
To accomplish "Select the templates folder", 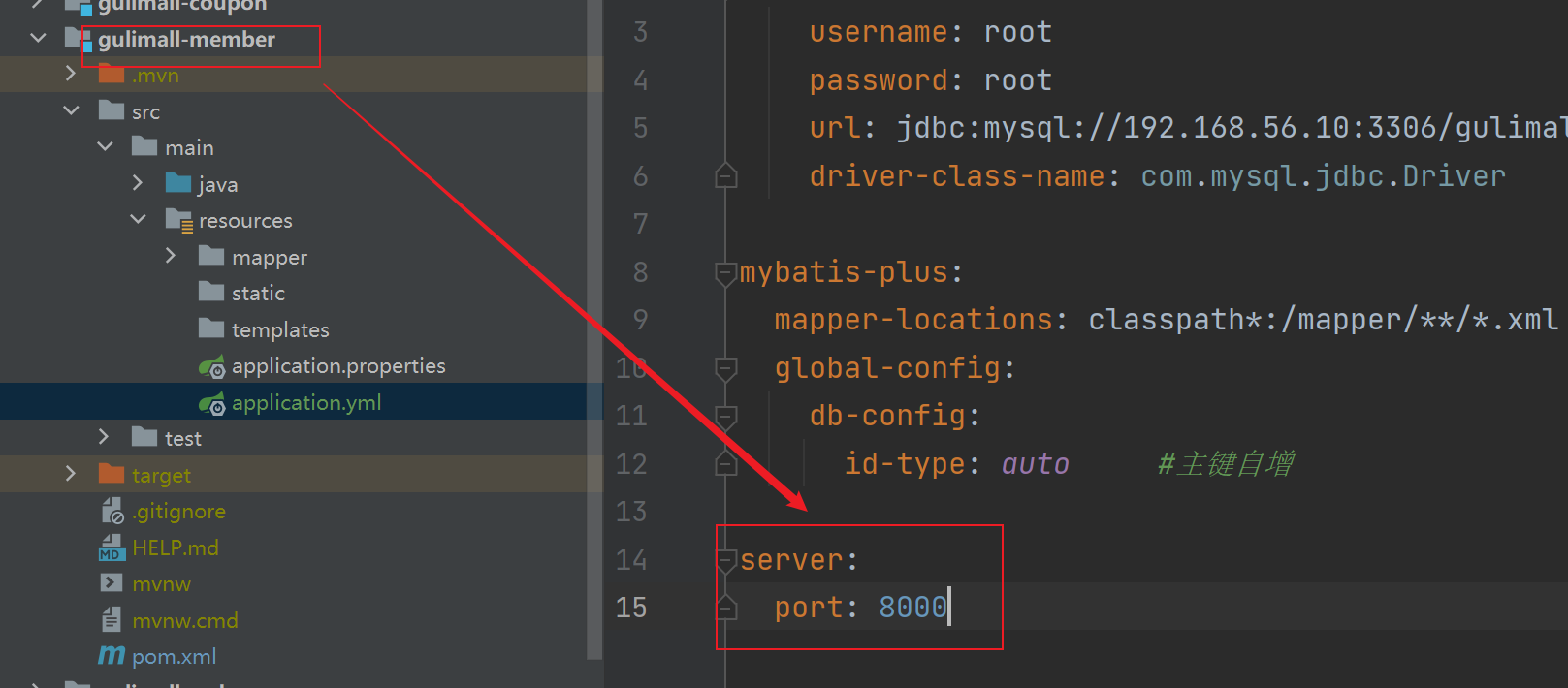I will coord(280,330).
